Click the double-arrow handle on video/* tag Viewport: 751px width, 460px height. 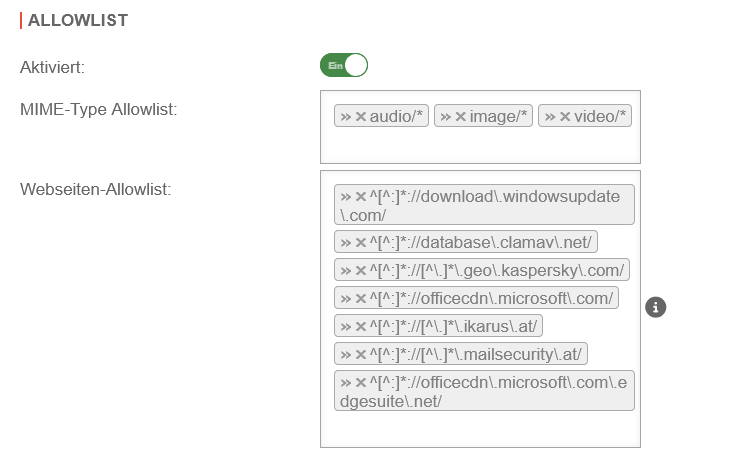[550, 117]
